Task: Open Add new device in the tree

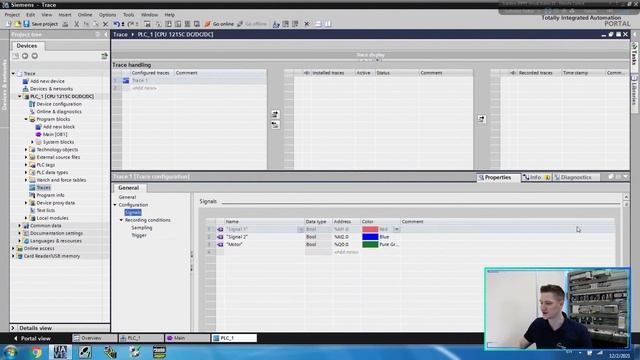Action: click(47, 81)
